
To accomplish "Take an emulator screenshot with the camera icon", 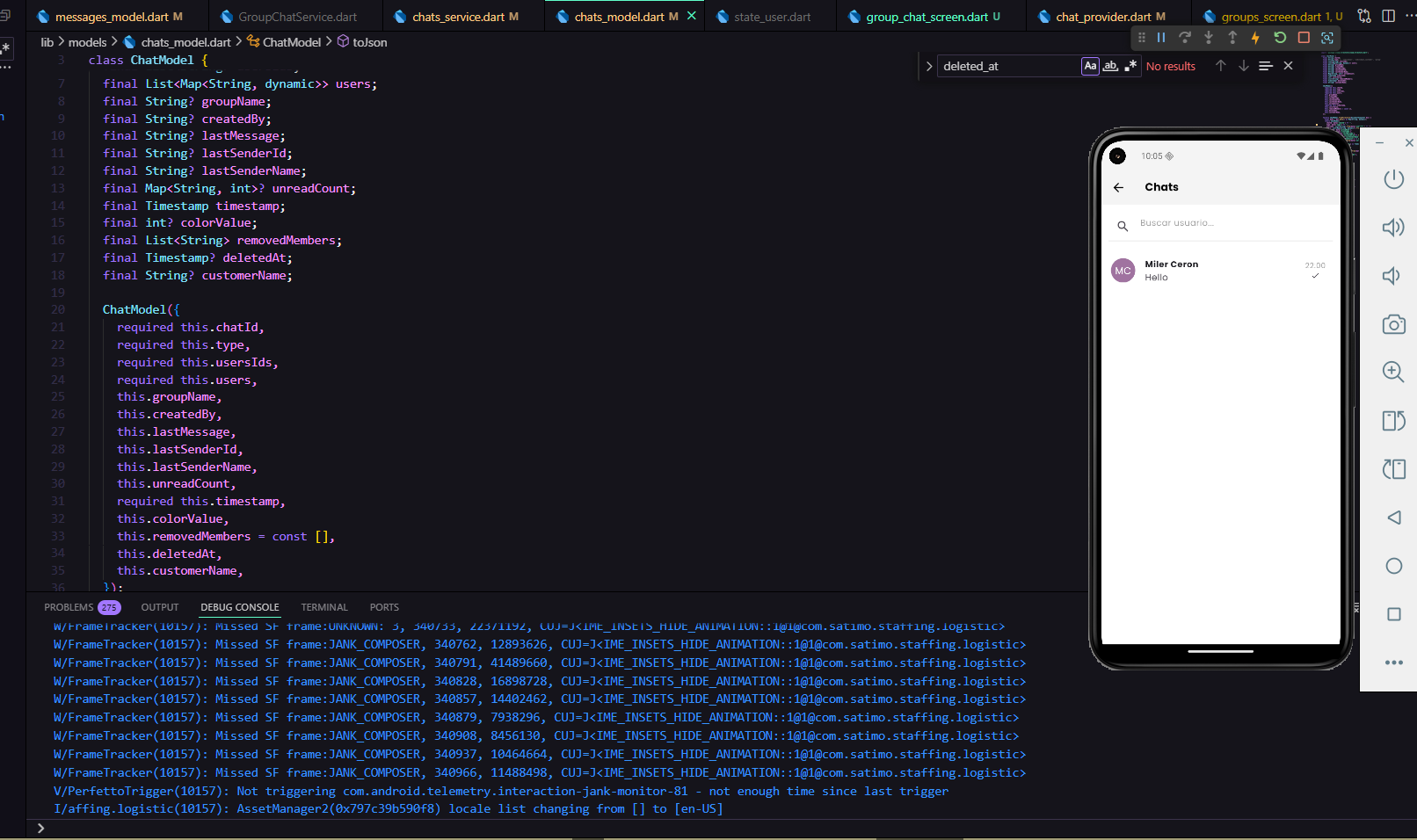I will pyautogui.click(x=1393, y=324).
